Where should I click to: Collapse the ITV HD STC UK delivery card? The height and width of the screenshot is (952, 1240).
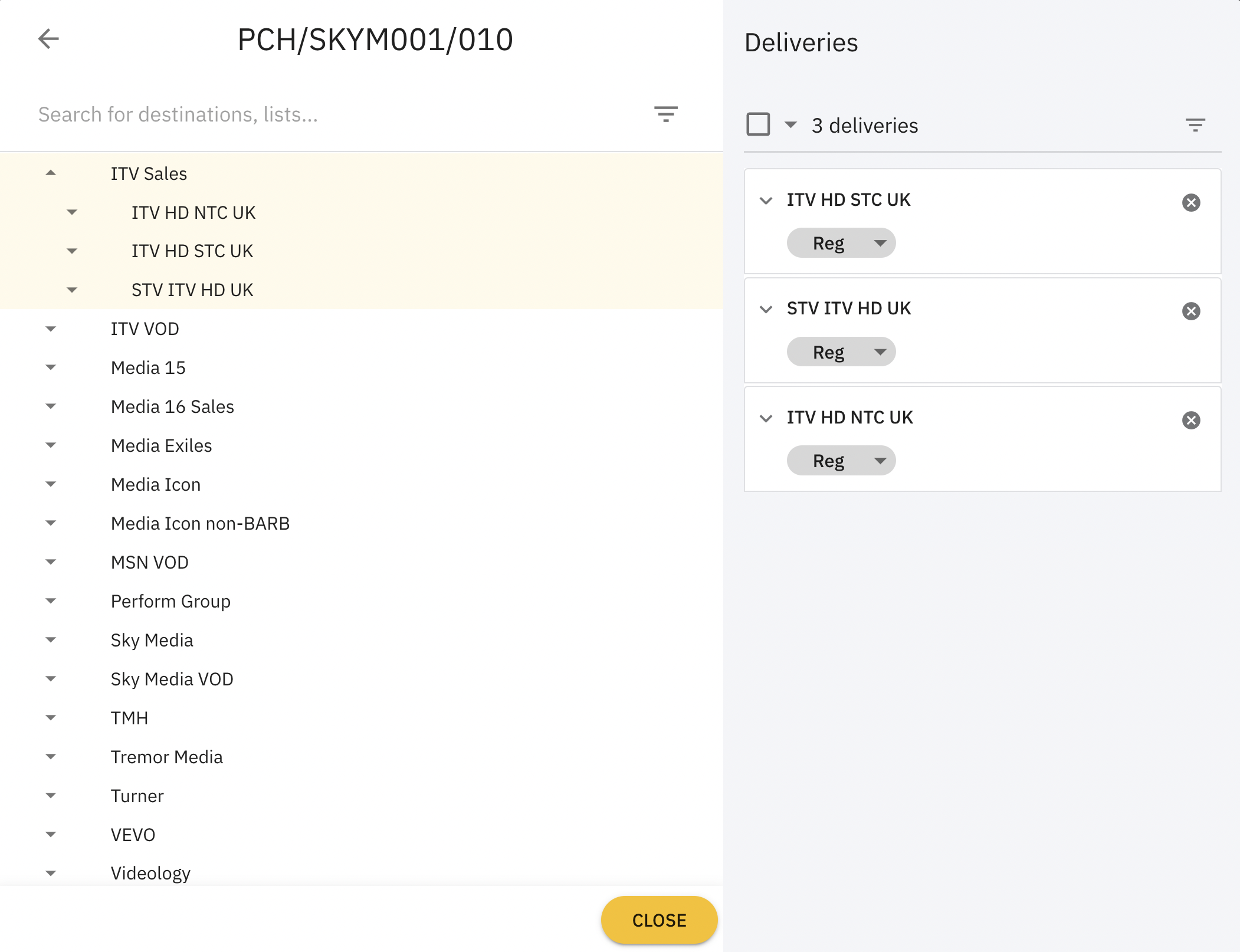pos(766,201)
